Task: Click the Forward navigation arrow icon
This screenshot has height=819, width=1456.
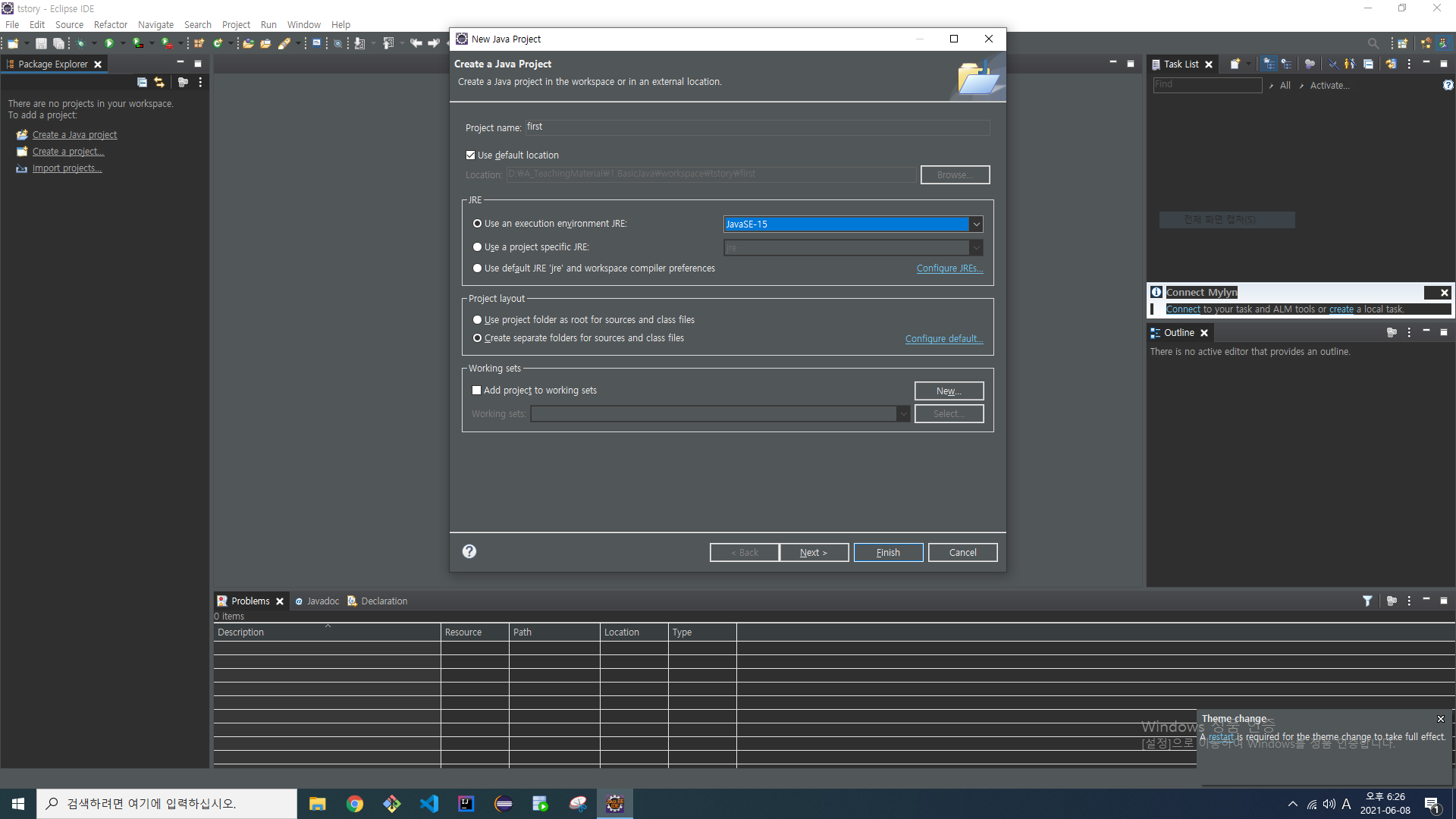Action: click(434, 43)
